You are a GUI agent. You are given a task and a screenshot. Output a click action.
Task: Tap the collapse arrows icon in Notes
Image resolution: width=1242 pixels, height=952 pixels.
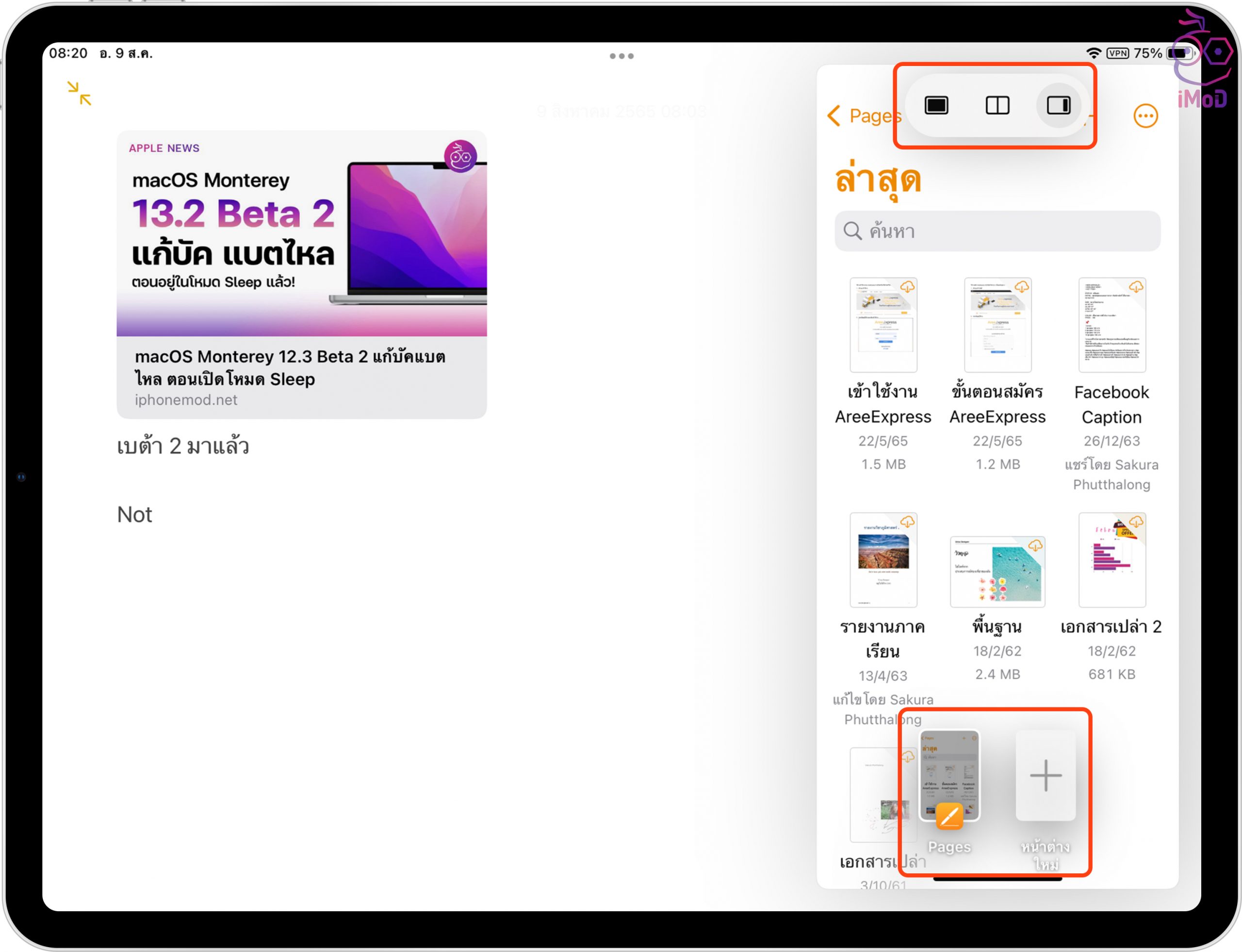coord(80,94)
